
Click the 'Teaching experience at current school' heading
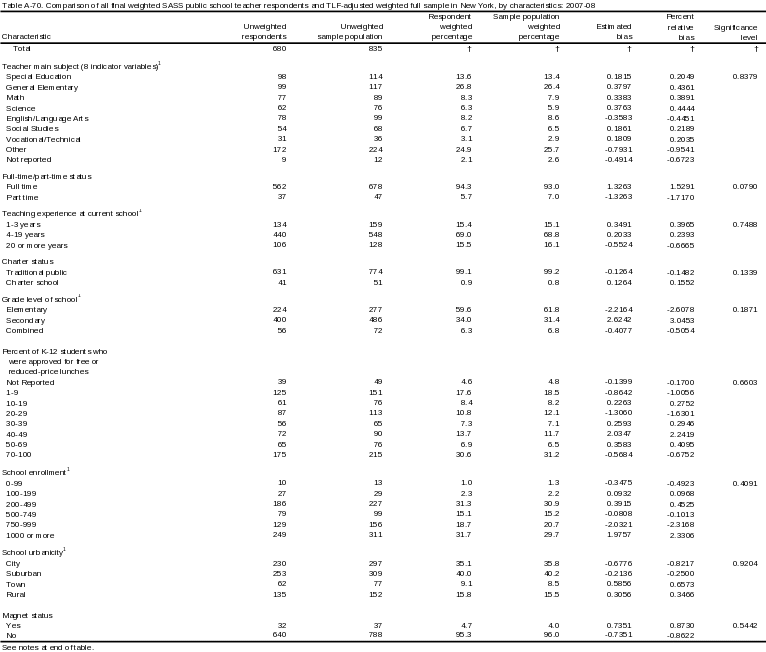point(72,213)
